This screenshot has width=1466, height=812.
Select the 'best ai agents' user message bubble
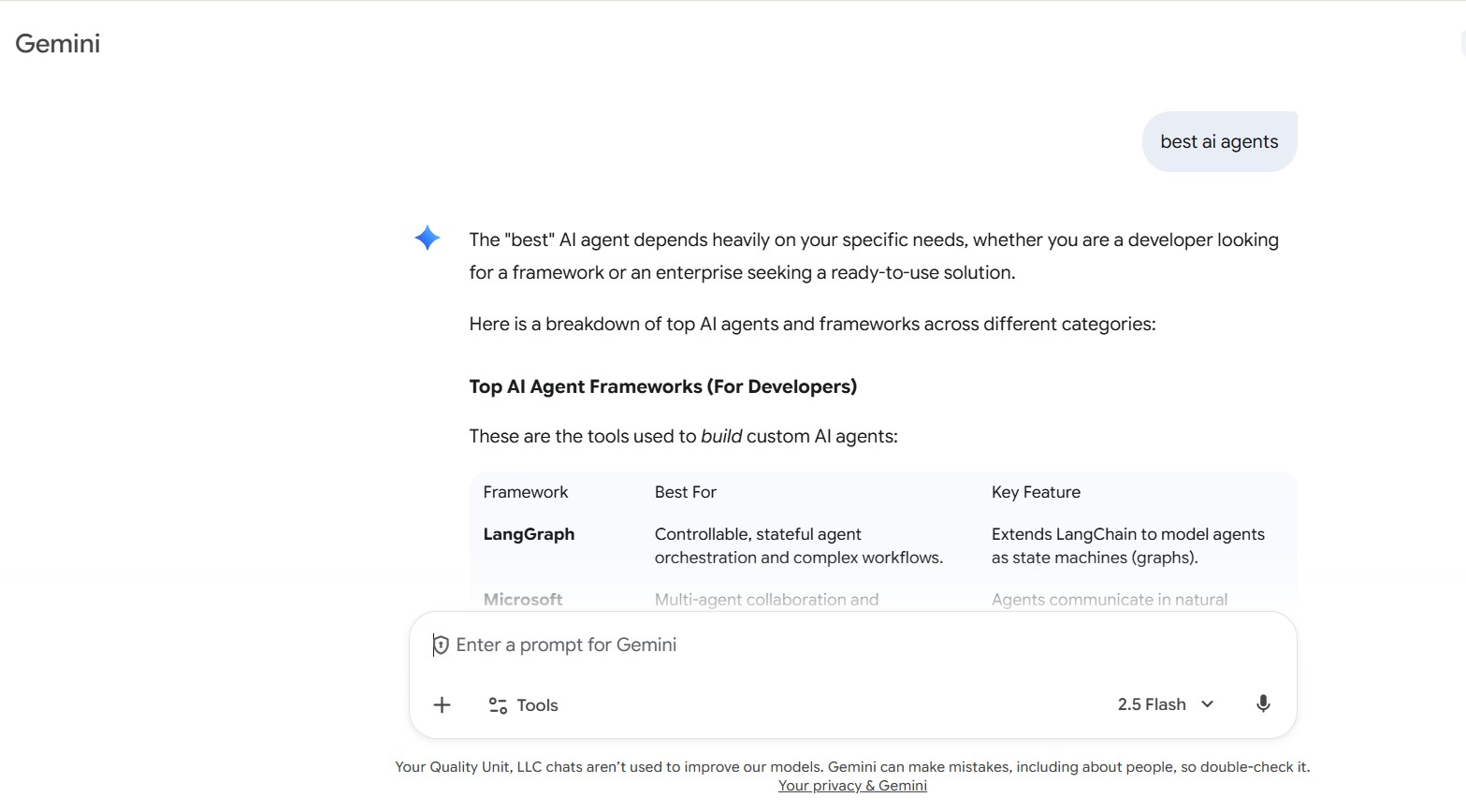pyautogui.click(x=1219, y=141)
